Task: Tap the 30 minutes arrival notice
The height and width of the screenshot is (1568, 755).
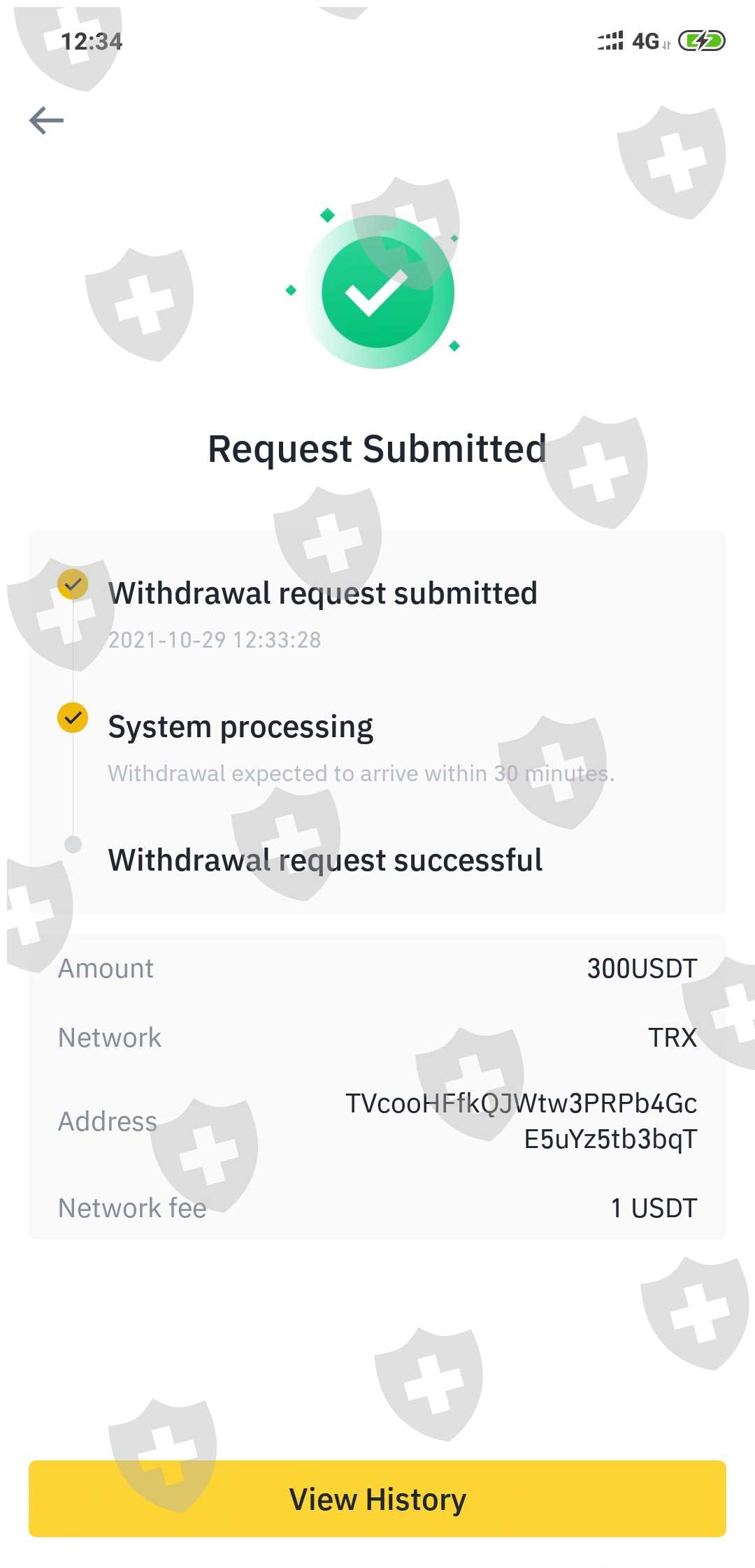Action: 361,774
